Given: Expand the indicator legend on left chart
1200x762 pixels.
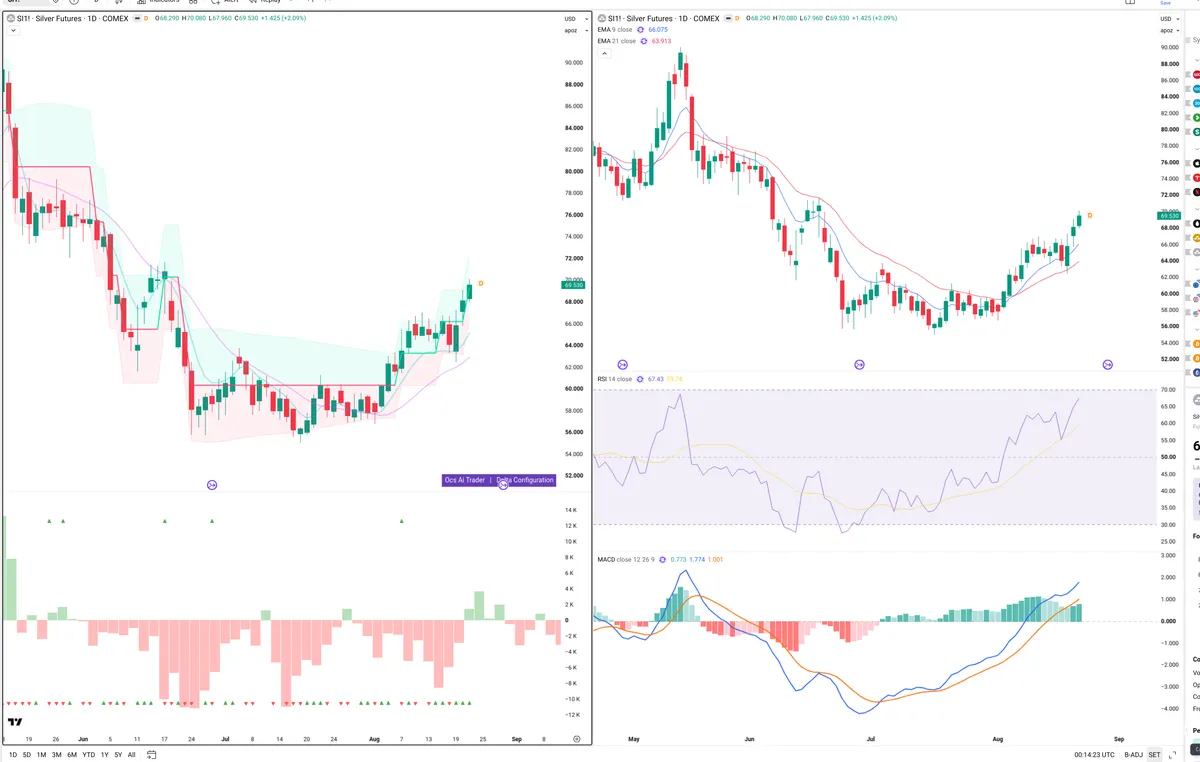Looking at the screenshot, I should pos(11,30).
